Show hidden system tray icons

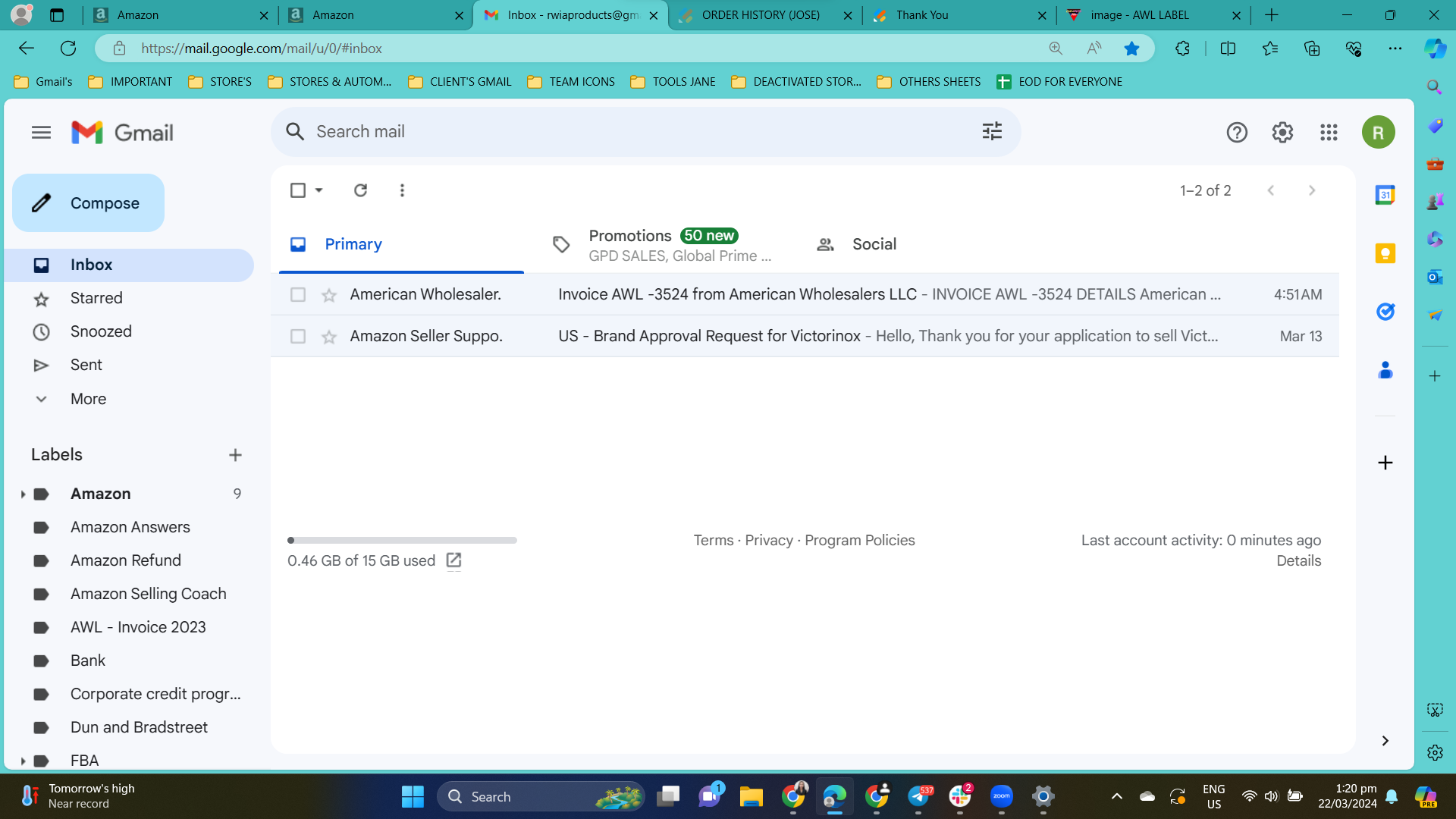point(1116,796)
